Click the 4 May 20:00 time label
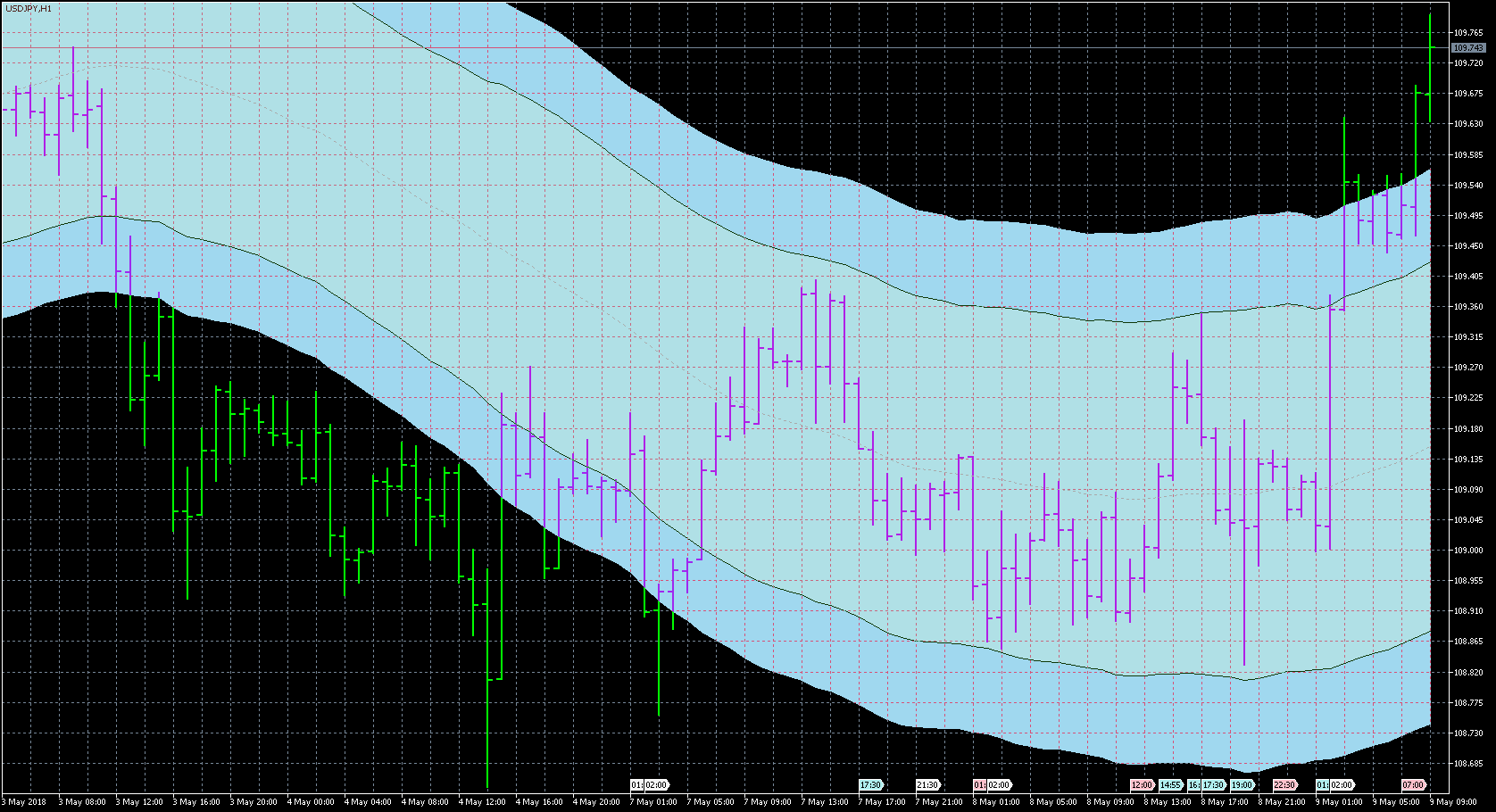The image size is (1496, 812). [596, 801]
